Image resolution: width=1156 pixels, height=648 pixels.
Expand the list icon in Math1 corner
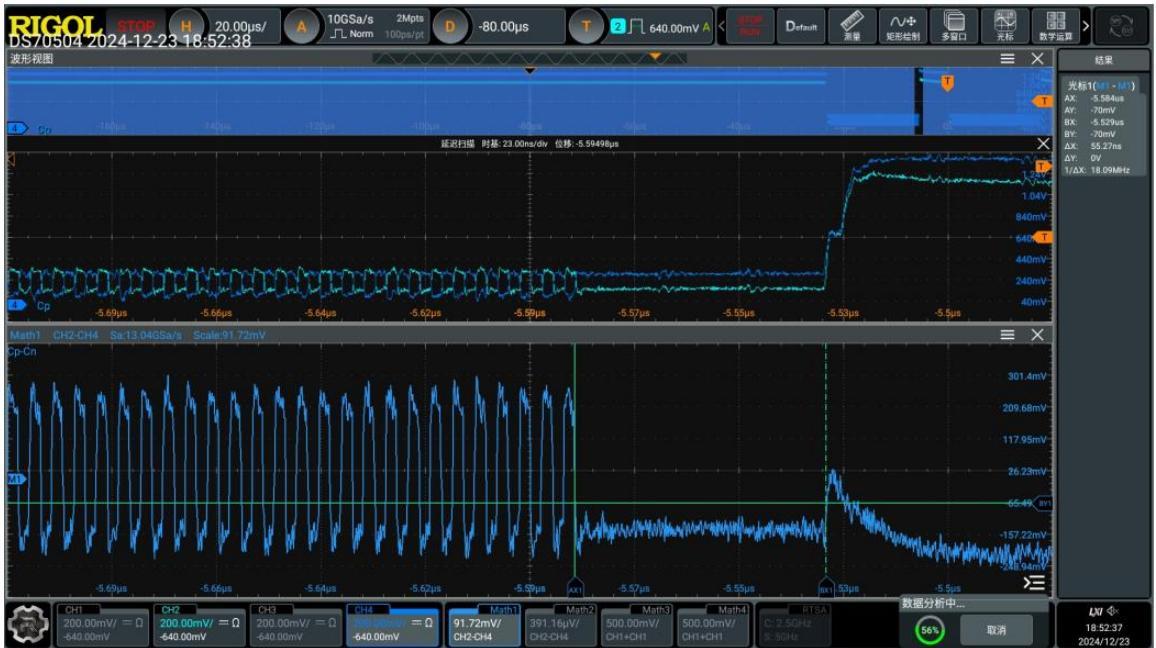pos(1034,582)
